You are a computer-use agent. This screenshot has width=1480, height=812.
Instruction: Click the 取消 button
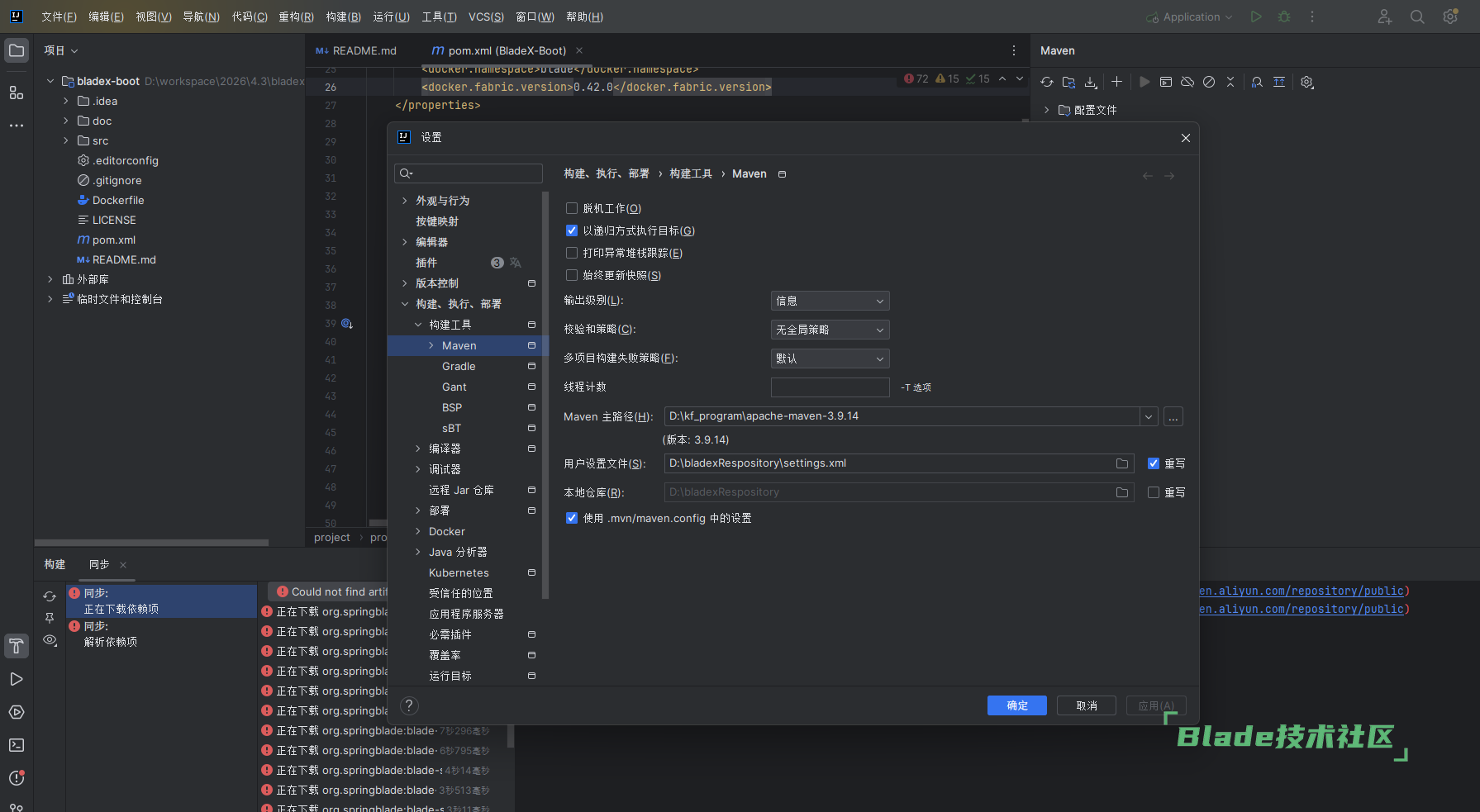(x=1086, y=705)
